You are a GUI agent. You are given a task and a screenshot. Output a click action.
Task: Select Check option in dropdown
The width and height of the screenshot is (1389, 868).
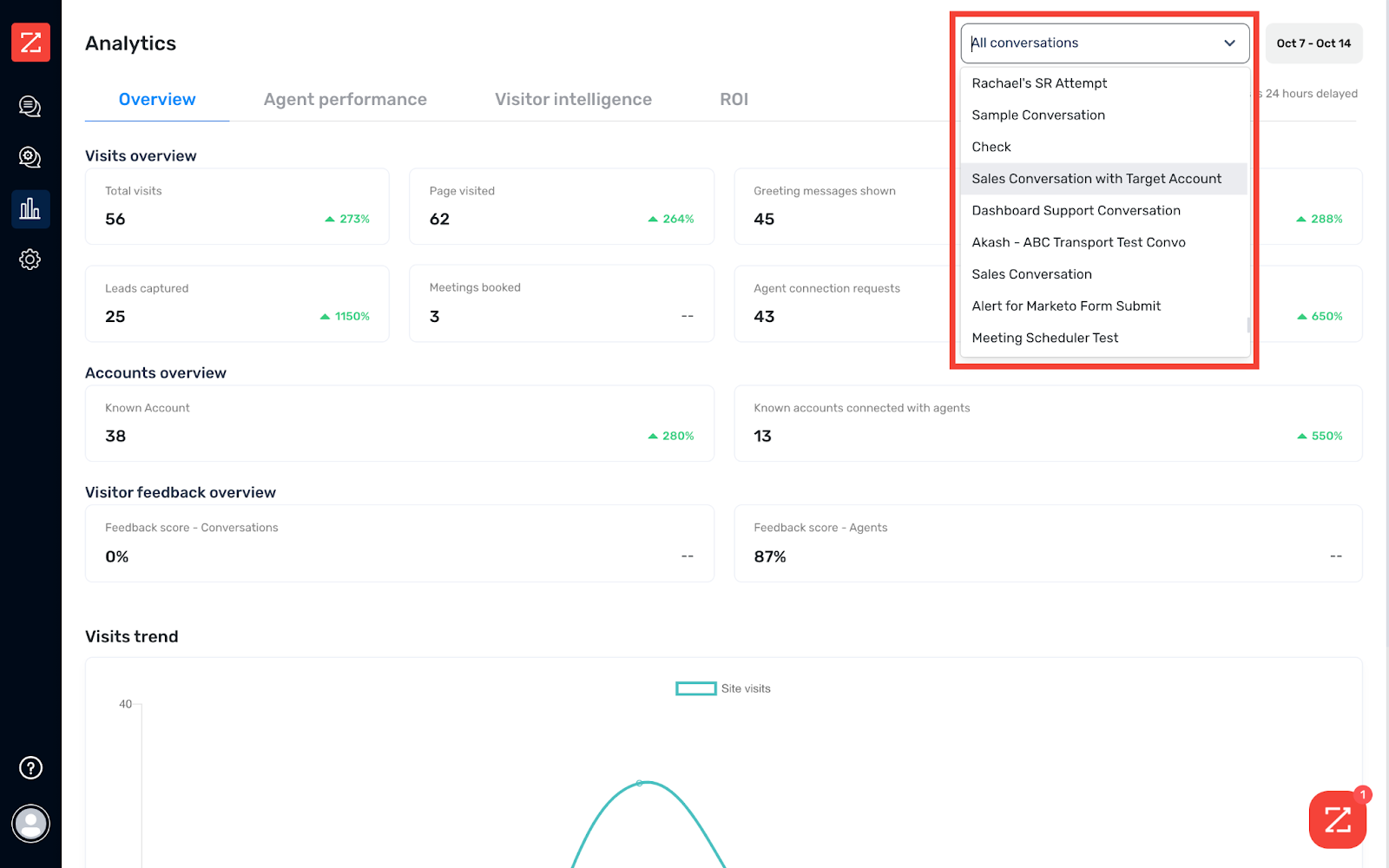pyautogui.click(x=1104, y=148)
